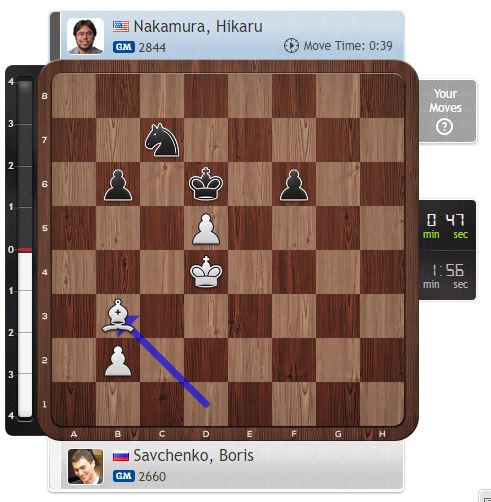This screenshot has height=502, width=491.
Task: Click the US flag next to Nakamura
Action: [121, 26]
